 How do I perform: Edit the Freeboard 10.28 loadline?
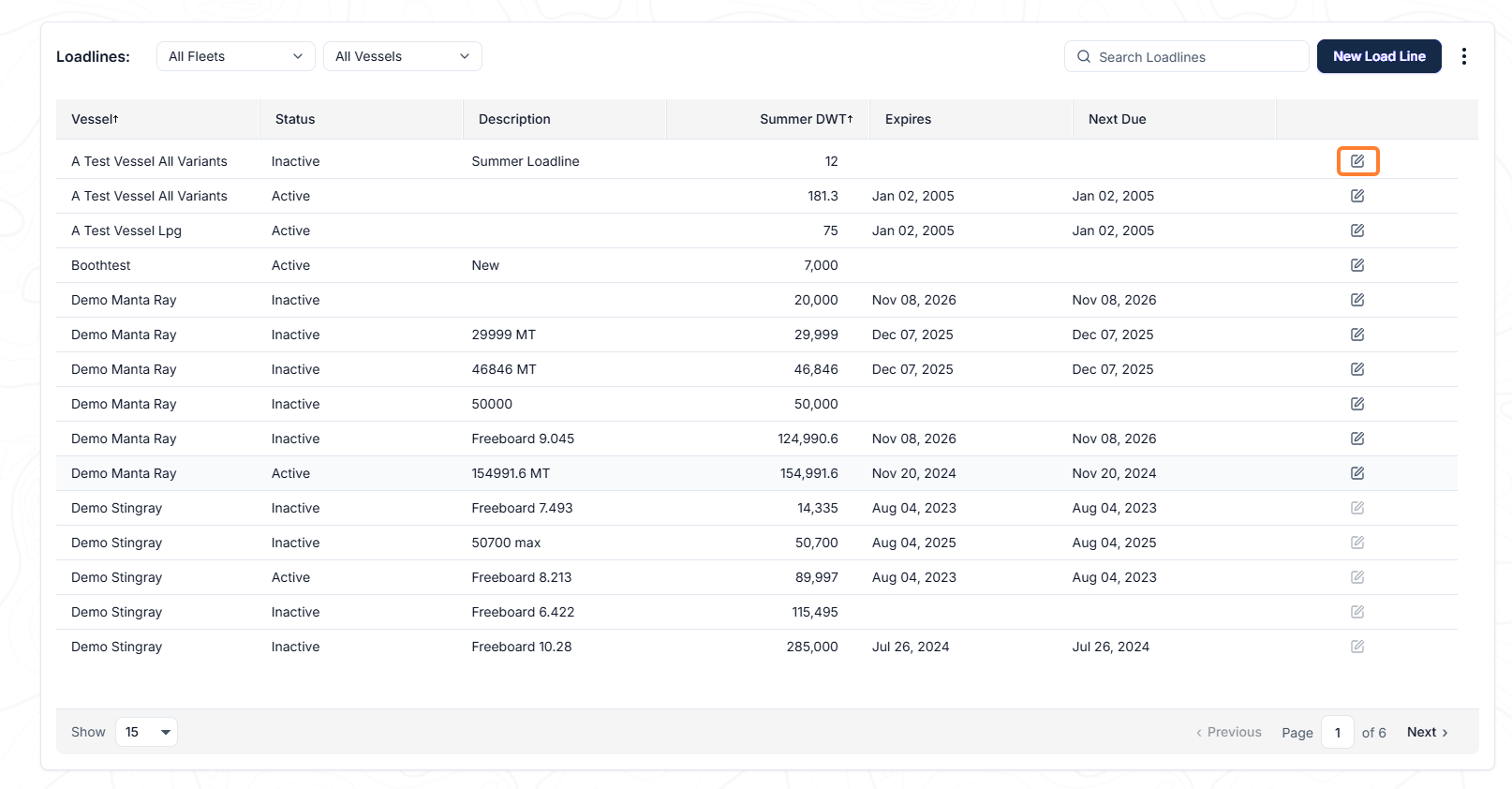1357,647
